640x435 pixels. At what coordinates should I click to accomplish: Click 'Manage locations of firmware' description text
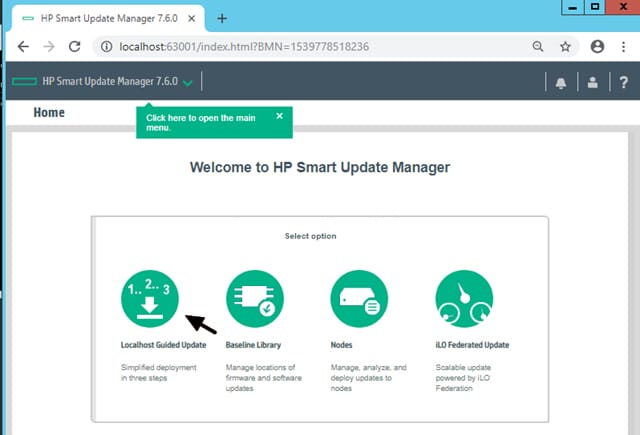click(264, 378)
